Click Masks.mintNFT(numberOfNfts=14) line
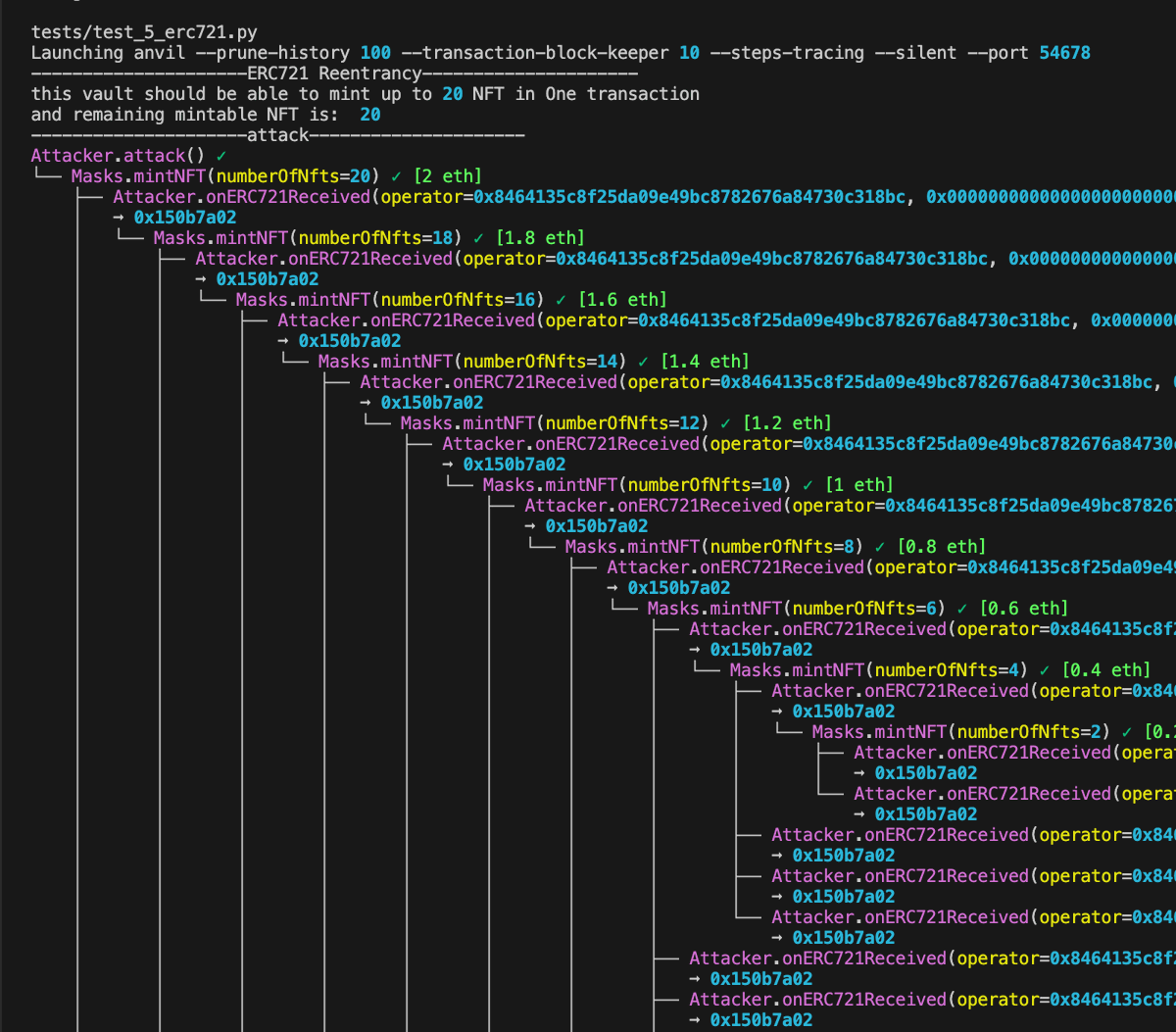 click(533, 362)
